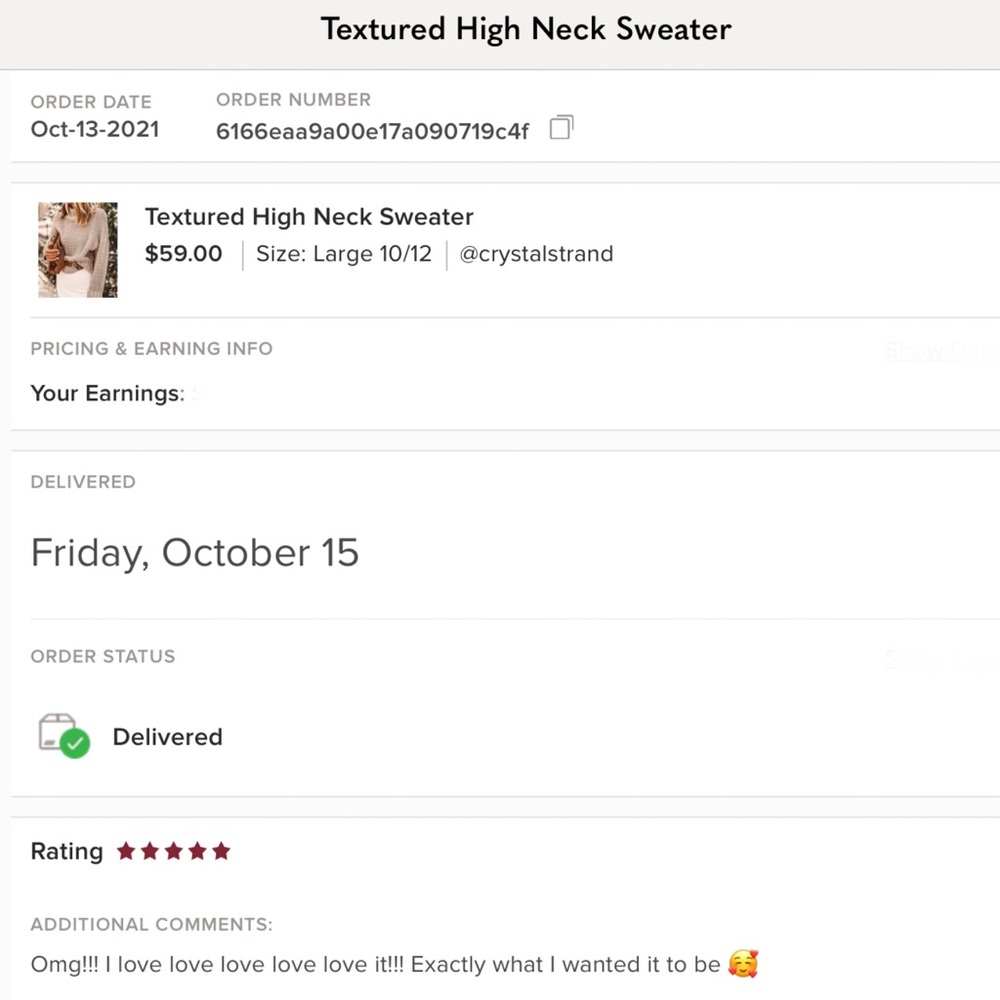
Task: Copy the order number with the copy icon
Action: click(x=561, y=128)
